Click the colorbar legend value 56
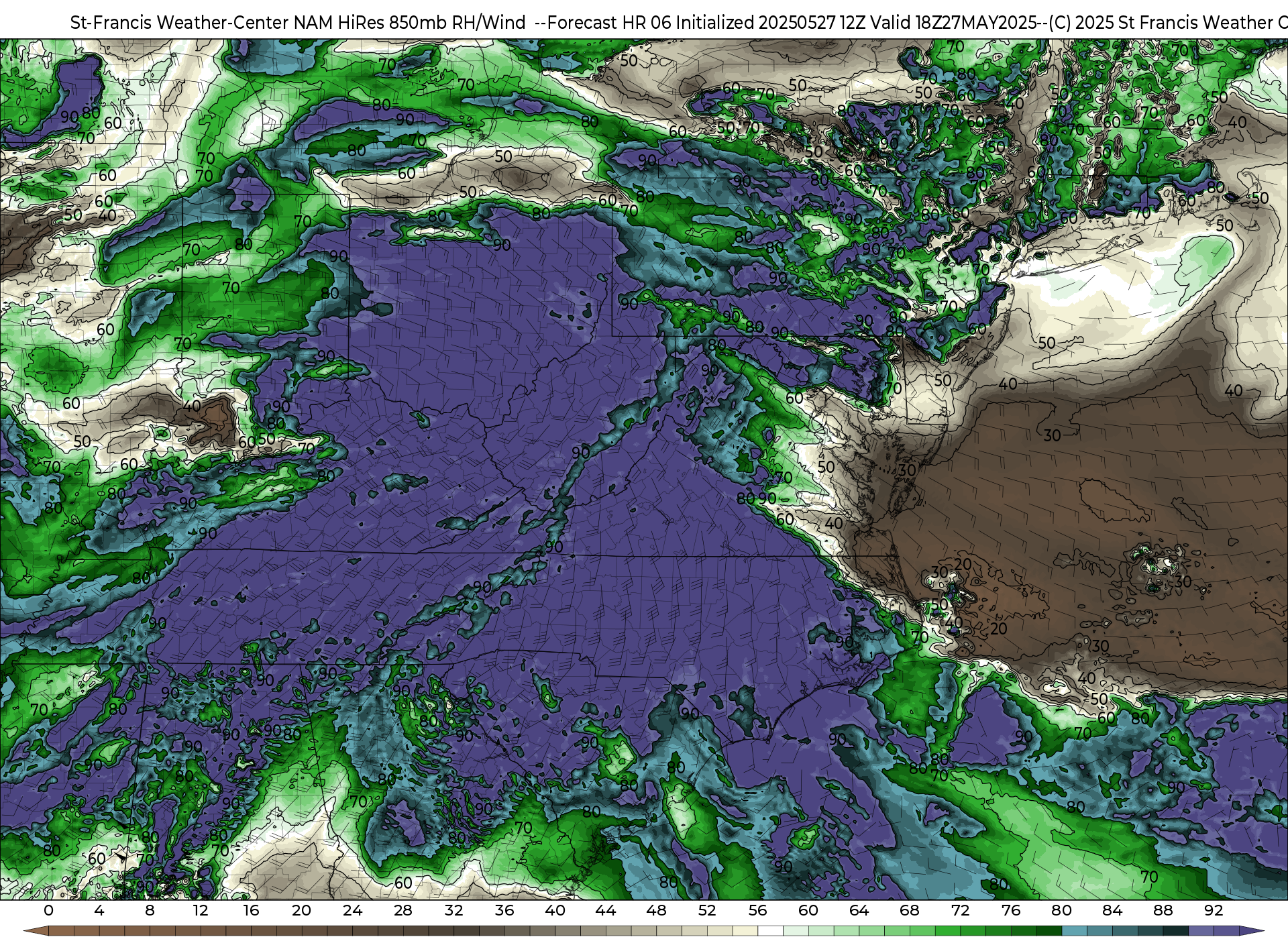The width and height of the screenshot is (1288, 939). (x=758, y=910)
